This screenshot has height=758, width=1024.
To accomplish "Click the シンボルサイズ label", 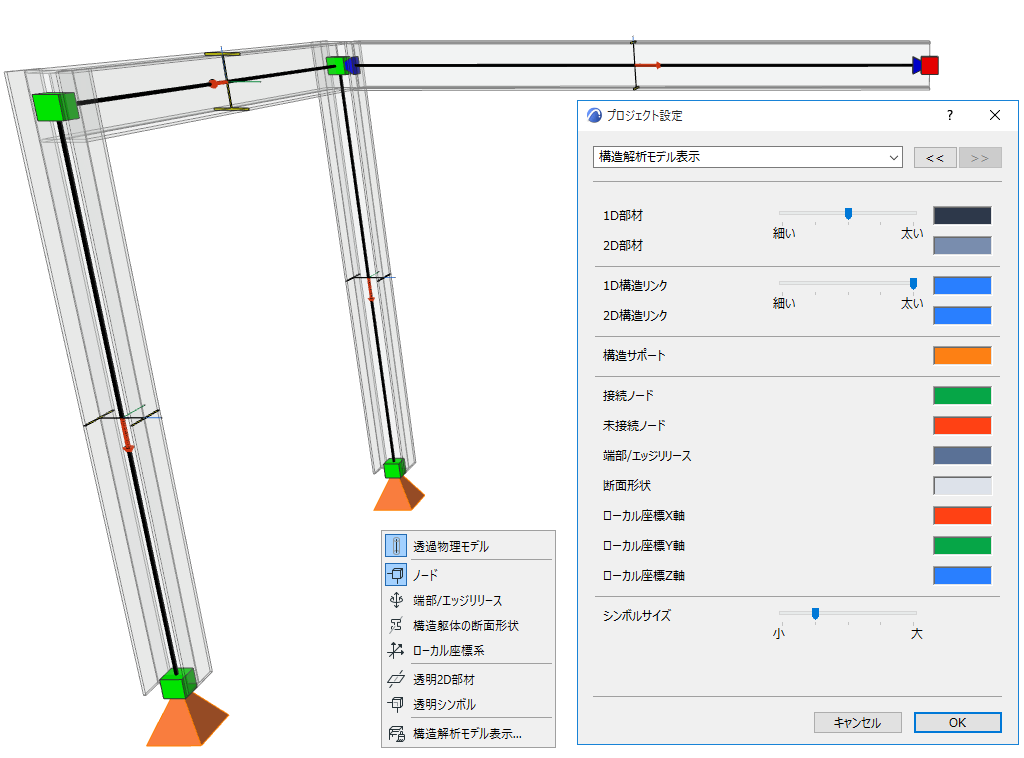I will click(x=637, y=615).
